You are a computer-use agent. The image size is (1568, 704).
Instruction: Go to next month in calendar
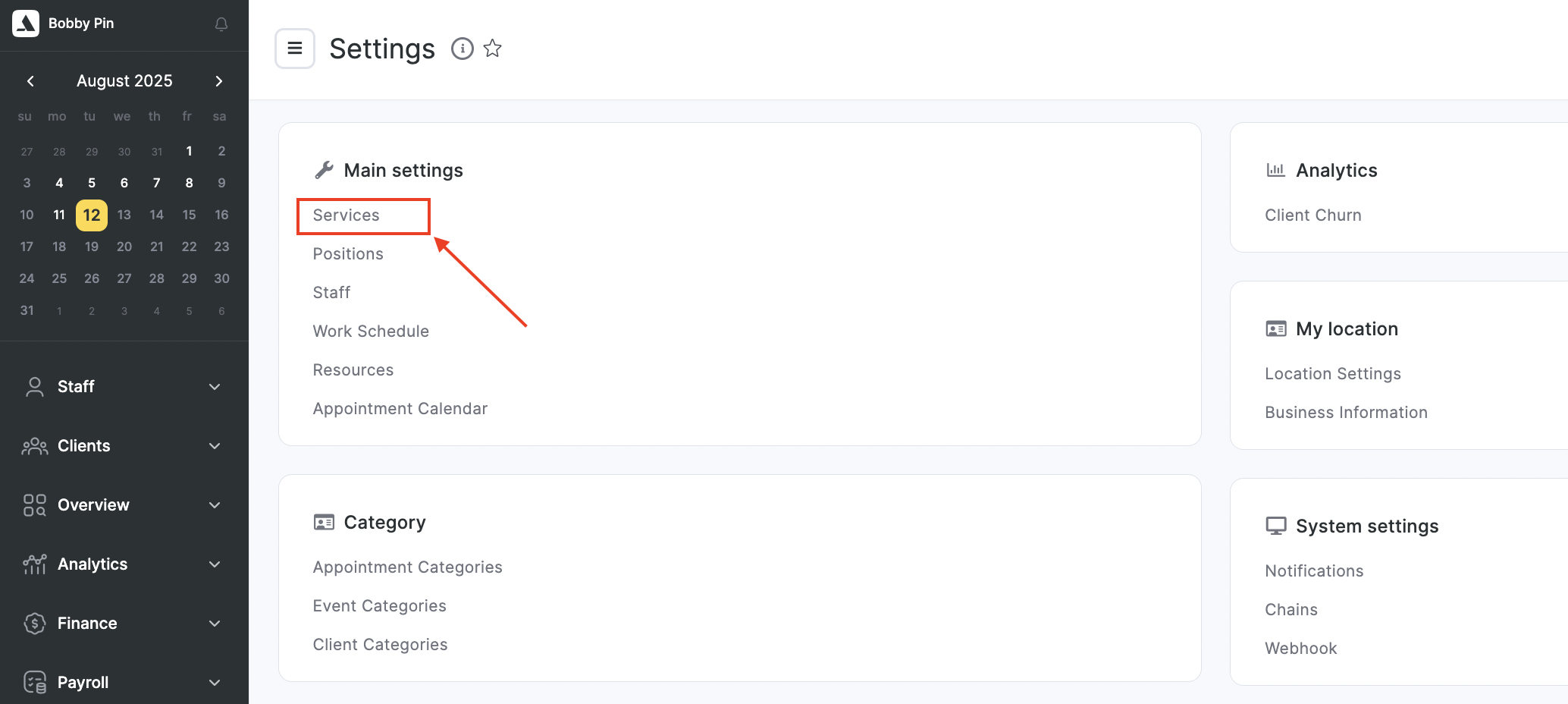point(219,81)
